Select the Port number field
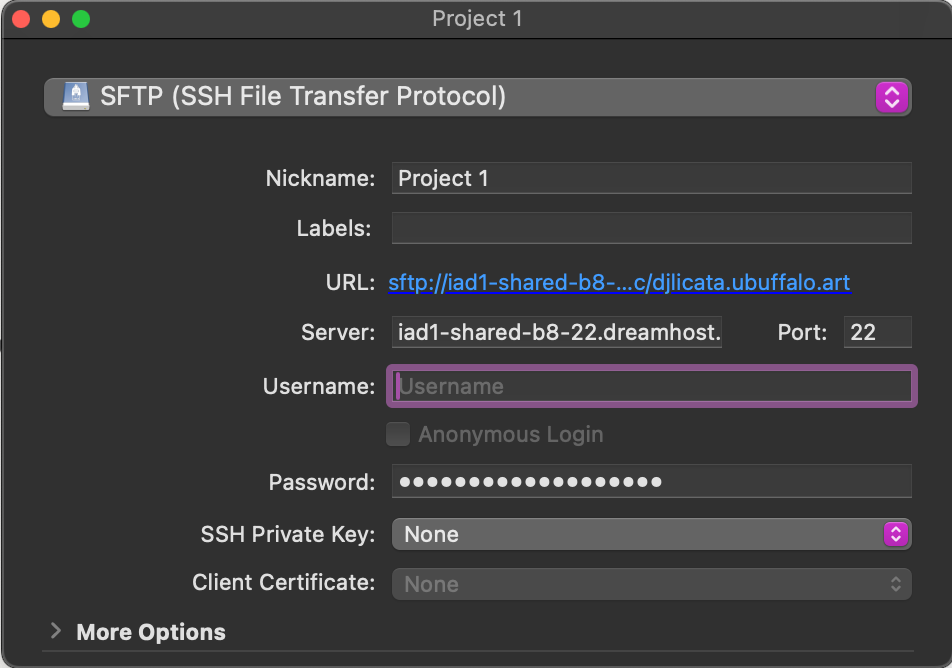The image size is (952, 668). pos(876,333)
